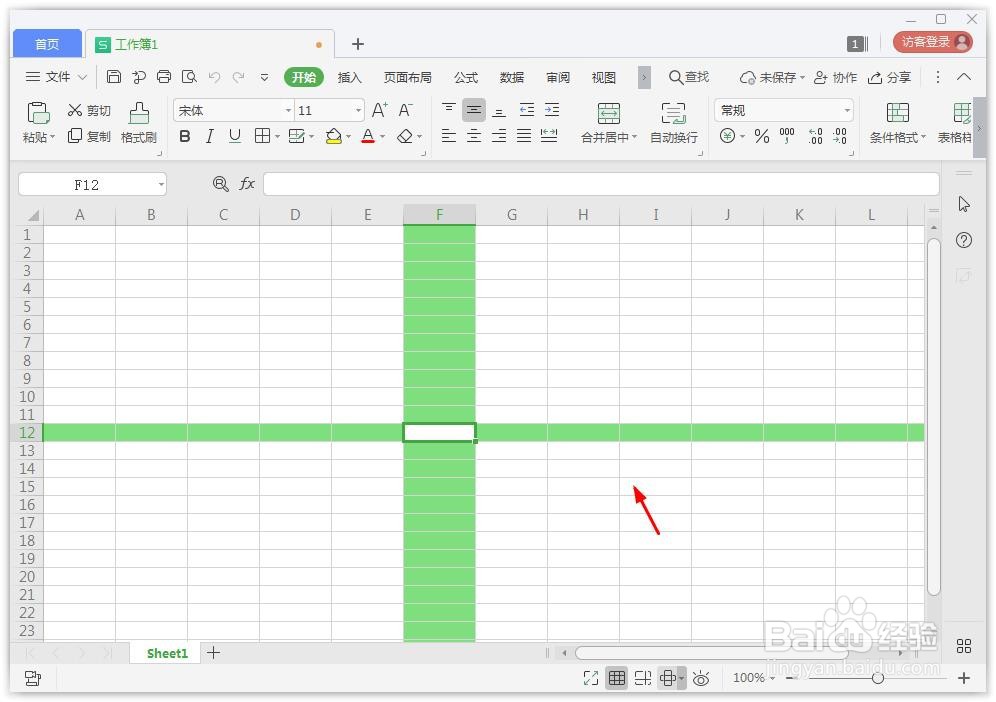Click the Collaborate (协作) button
996x702 pixels.
point(835,78)
